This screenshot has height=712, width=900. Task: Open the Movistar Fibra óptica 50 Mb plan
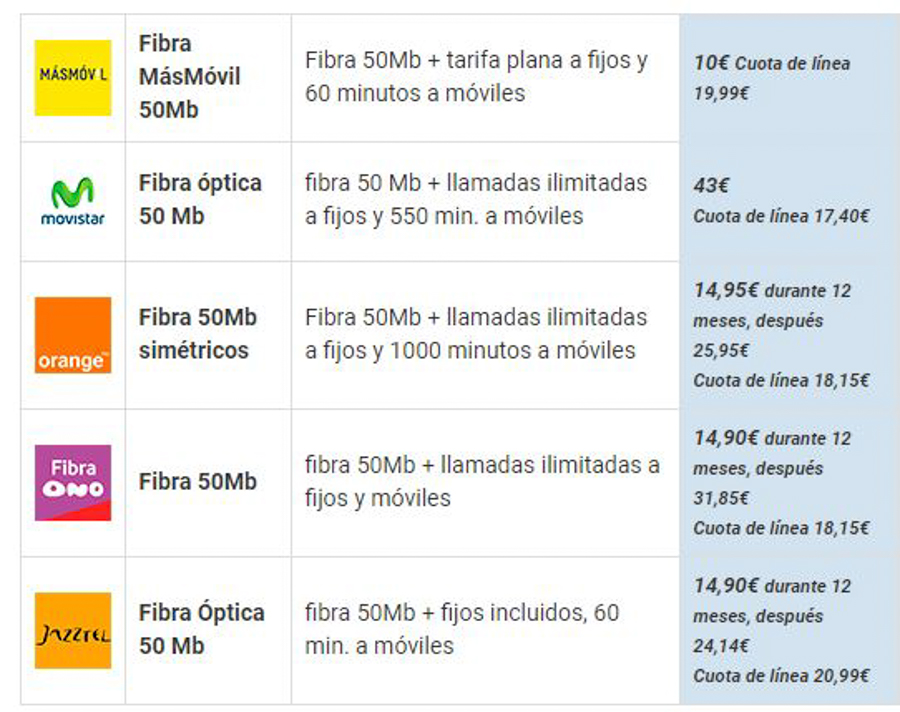click(x=200, y=199)
